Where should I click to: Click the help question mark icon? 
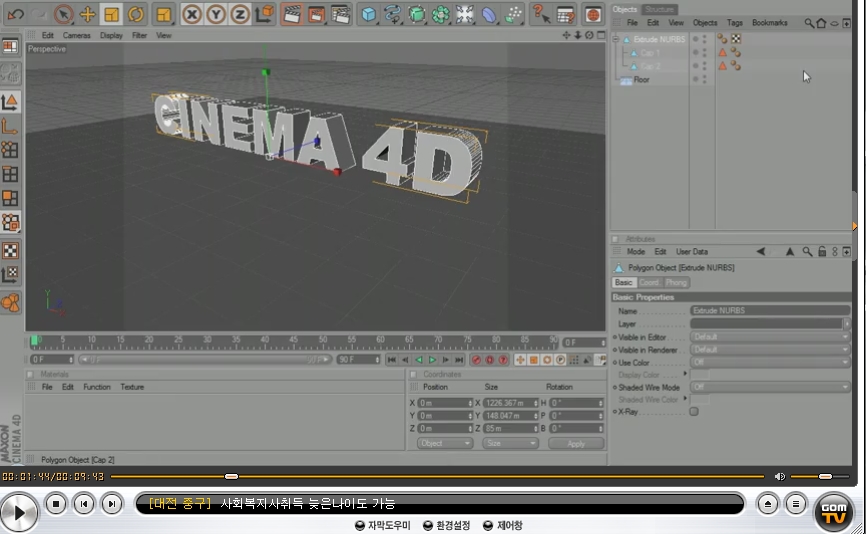(541, 14)
